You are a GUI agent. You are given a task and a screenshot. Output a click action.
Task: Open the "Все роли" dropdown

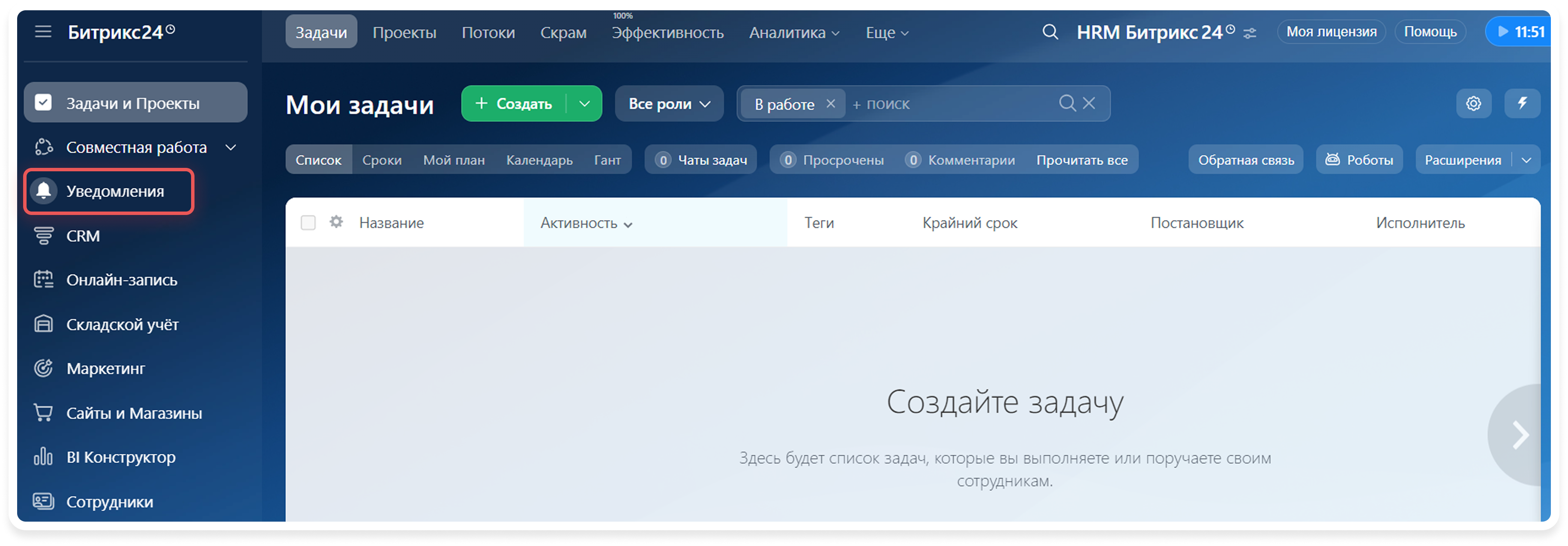point(669,104)
